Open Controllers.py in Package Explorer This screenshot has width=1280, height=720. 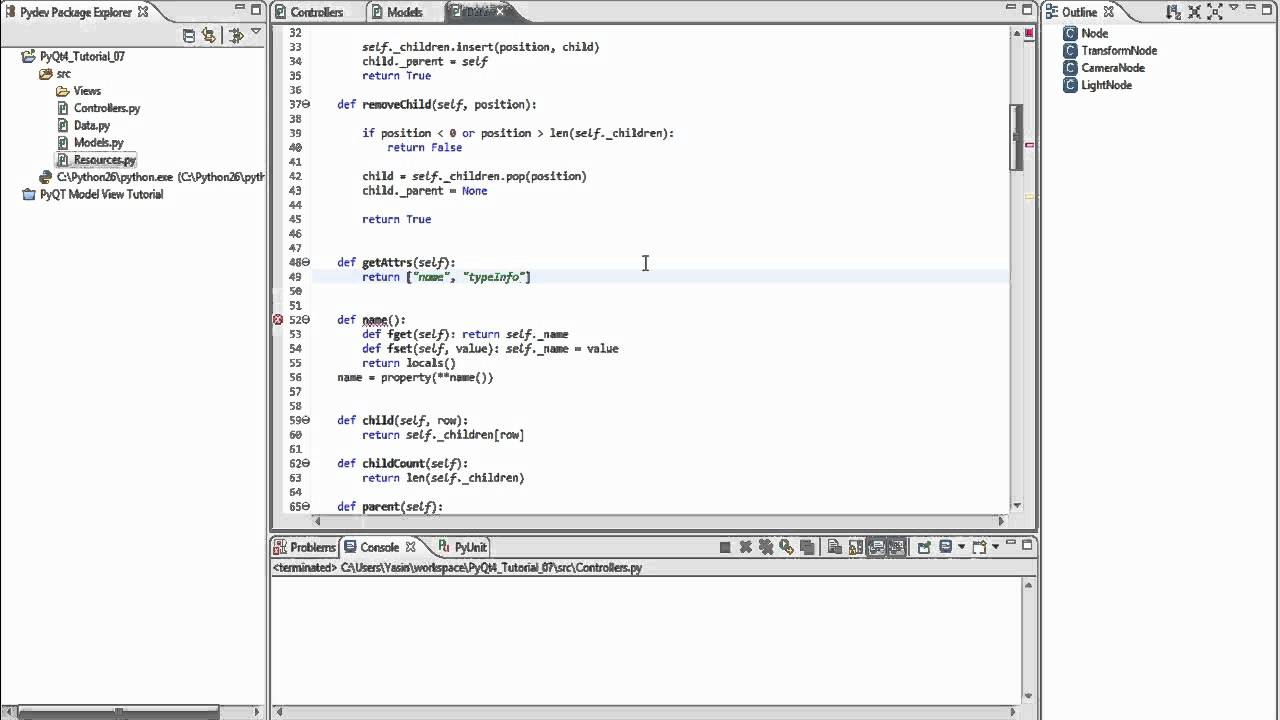[x=106, y=108]
